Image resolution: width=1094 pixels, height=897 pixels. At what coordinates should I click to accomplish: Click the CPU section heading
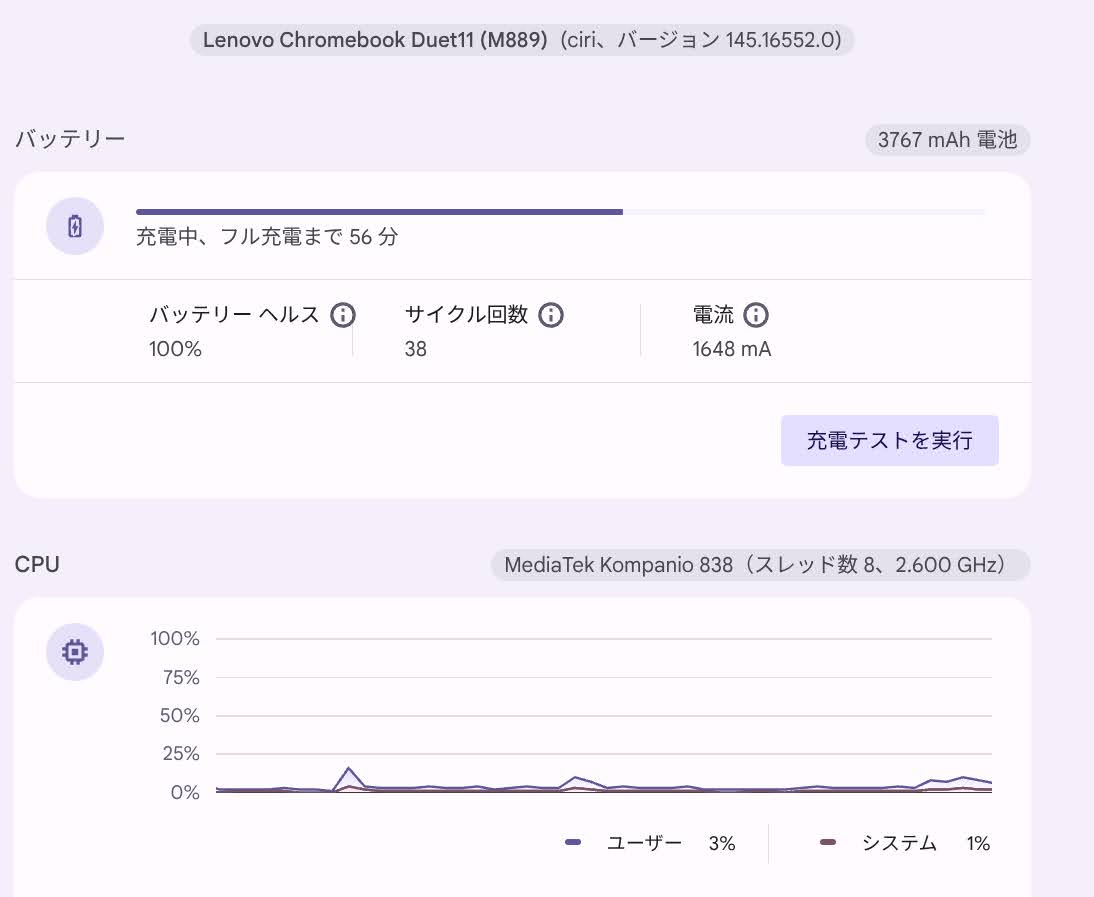pos(37,564)
